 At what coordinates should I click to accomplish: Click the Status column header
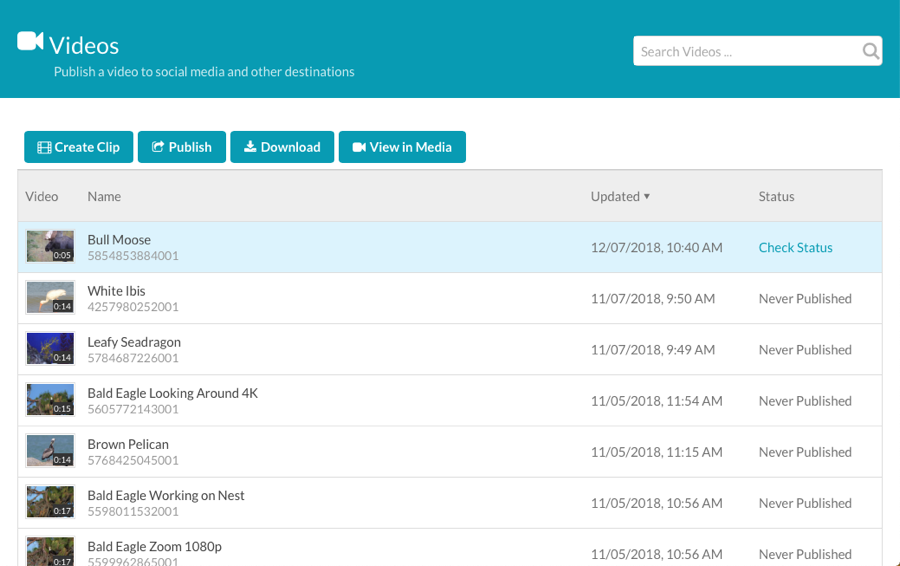[x=776, y=197]
